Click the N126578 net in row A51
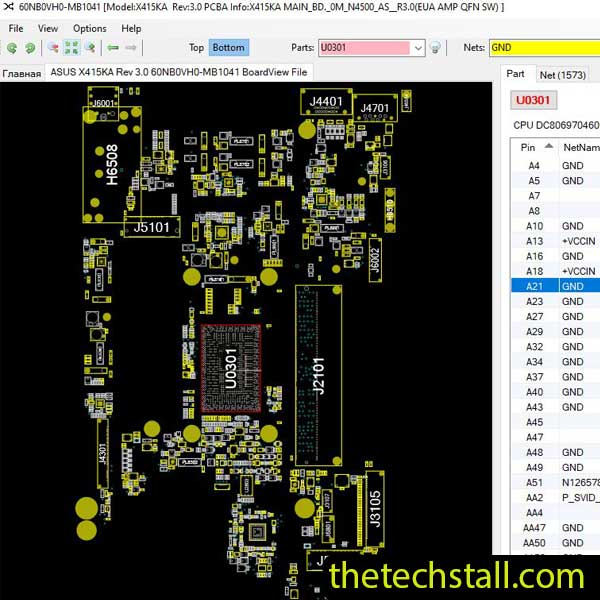 pyautogui.click(x=580, y=483)
